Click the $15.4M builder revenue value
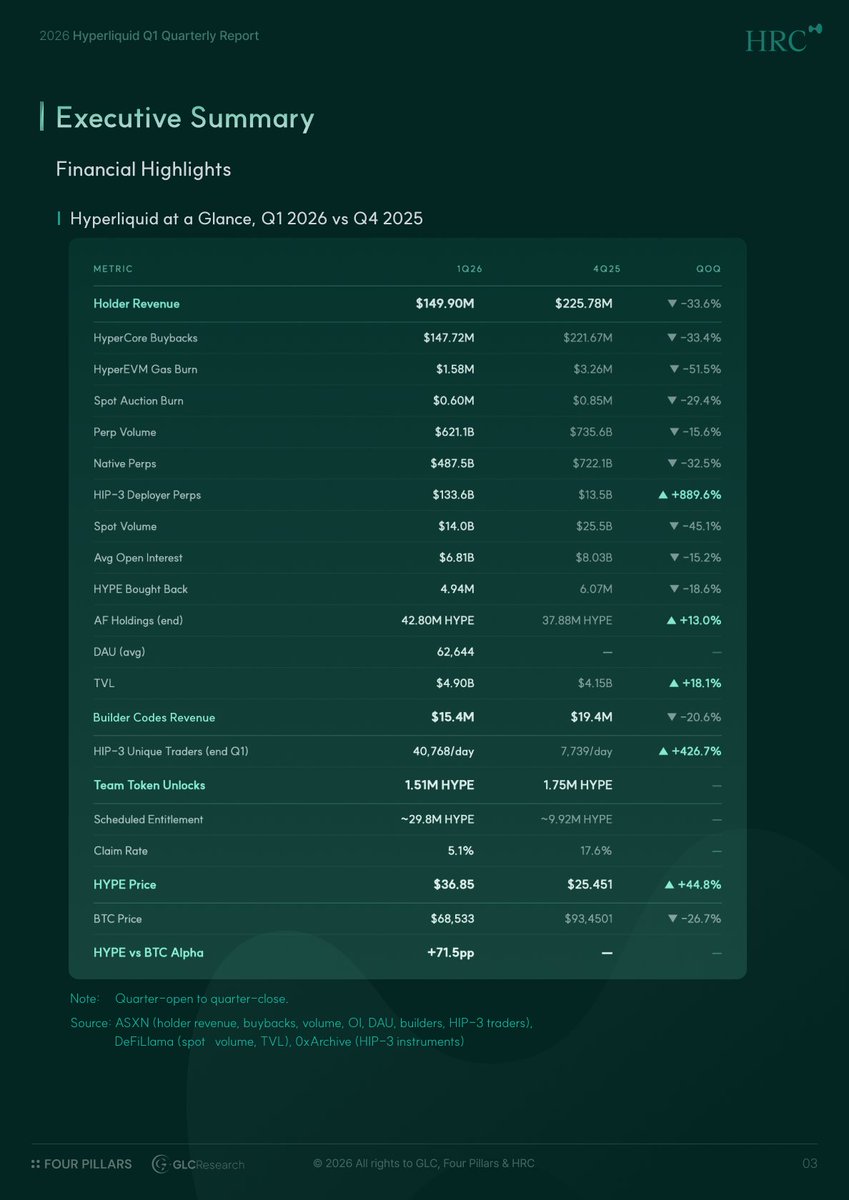This screenshot has width=849, height=1200. pyautogui.click(x=453, y=718)
